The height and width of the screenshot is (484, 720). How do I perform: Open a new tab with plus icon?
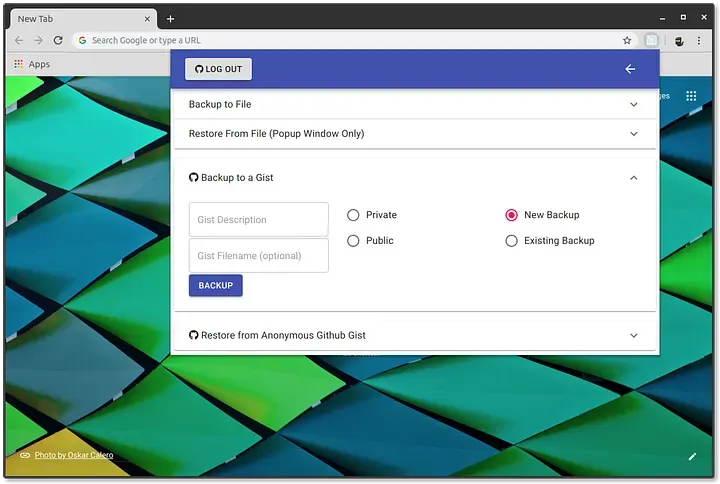point(170,19)
